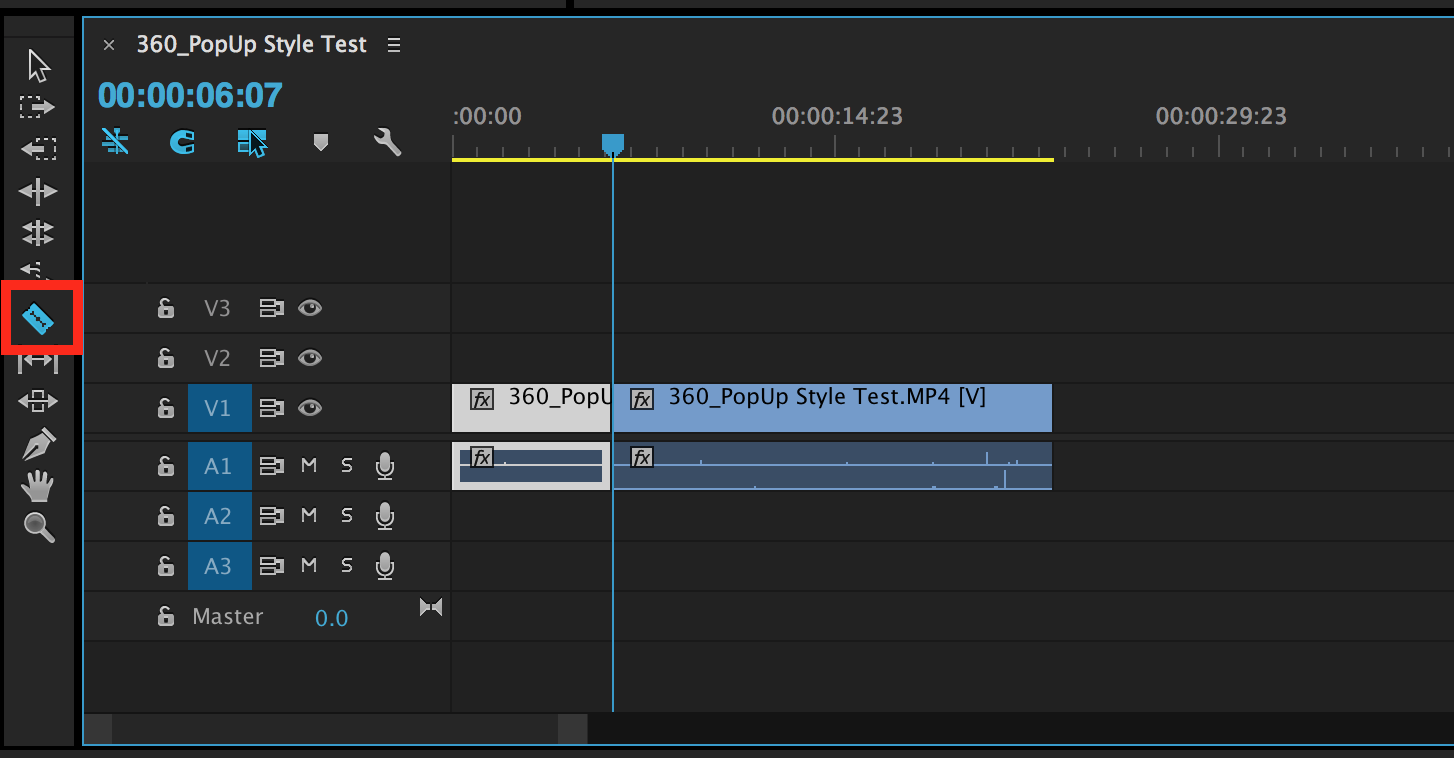
Task: Select the Slip tool
Action: point(38,362)
